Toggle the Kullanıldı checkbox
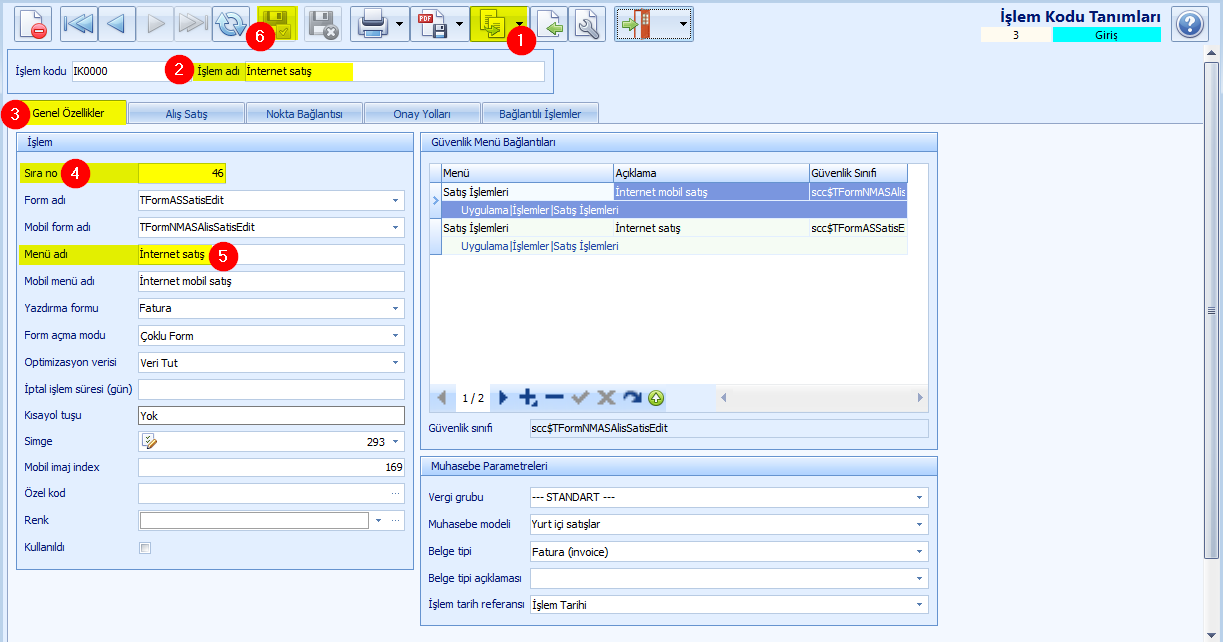 pyautogui.click(x=145, y=548)
